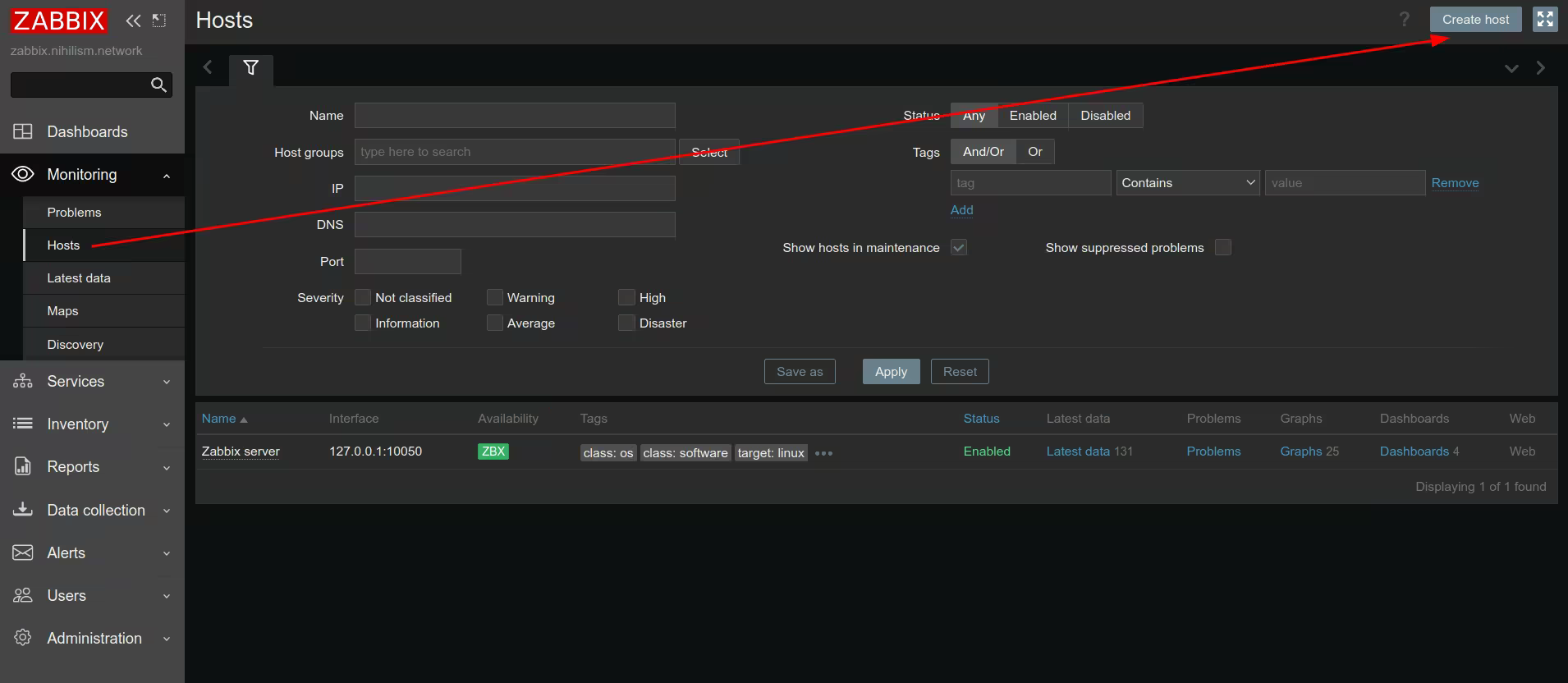The image size is (1568, 683).
Task: Click the Dashboards grid icon
Action: (x=23, y=131)
